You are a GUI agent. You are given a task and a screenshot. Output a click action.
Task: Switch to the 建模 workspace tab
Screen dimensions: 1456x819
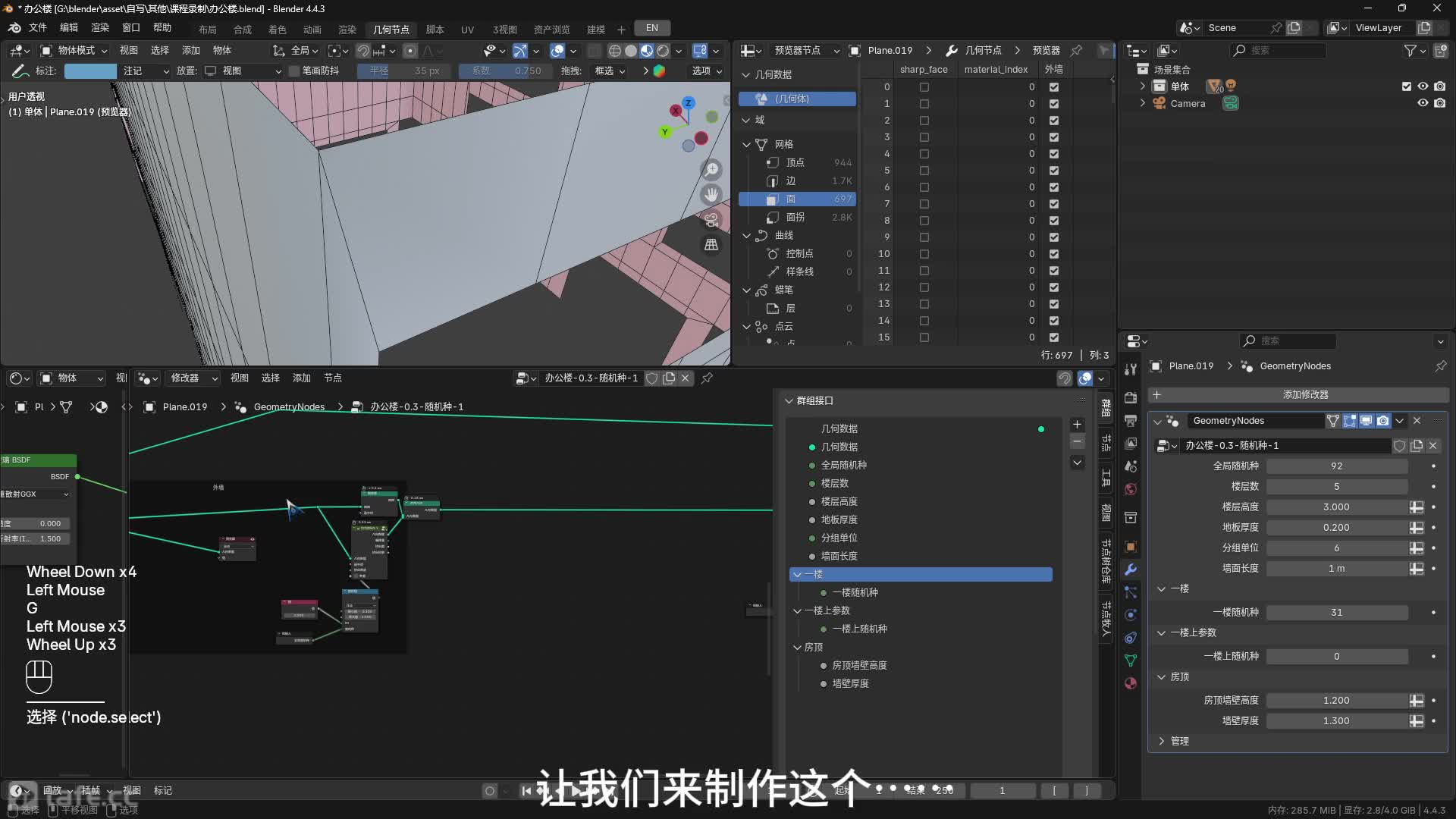point(596,30)
